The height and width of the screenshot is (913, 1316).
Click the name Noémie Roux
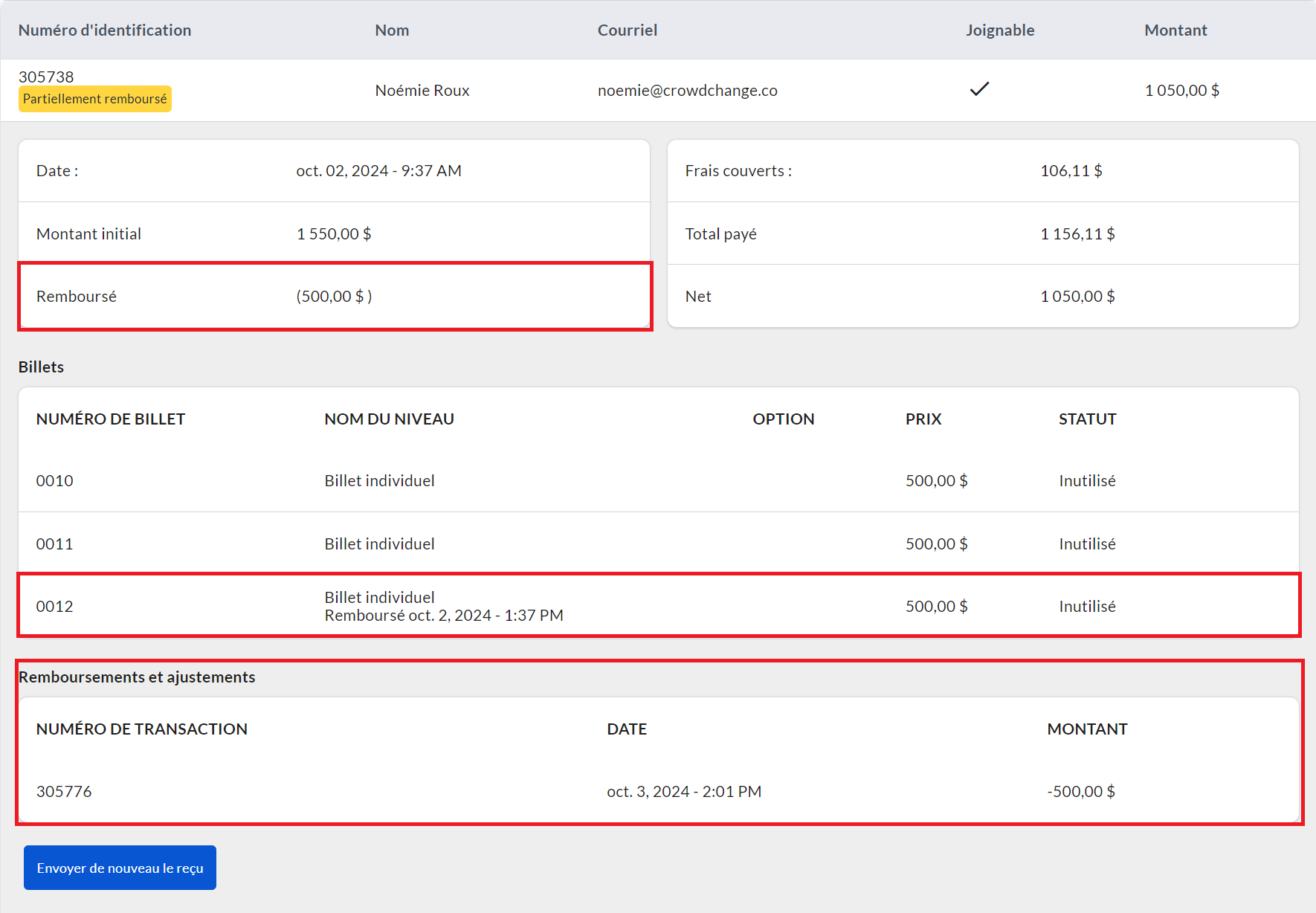click(422, 91)
